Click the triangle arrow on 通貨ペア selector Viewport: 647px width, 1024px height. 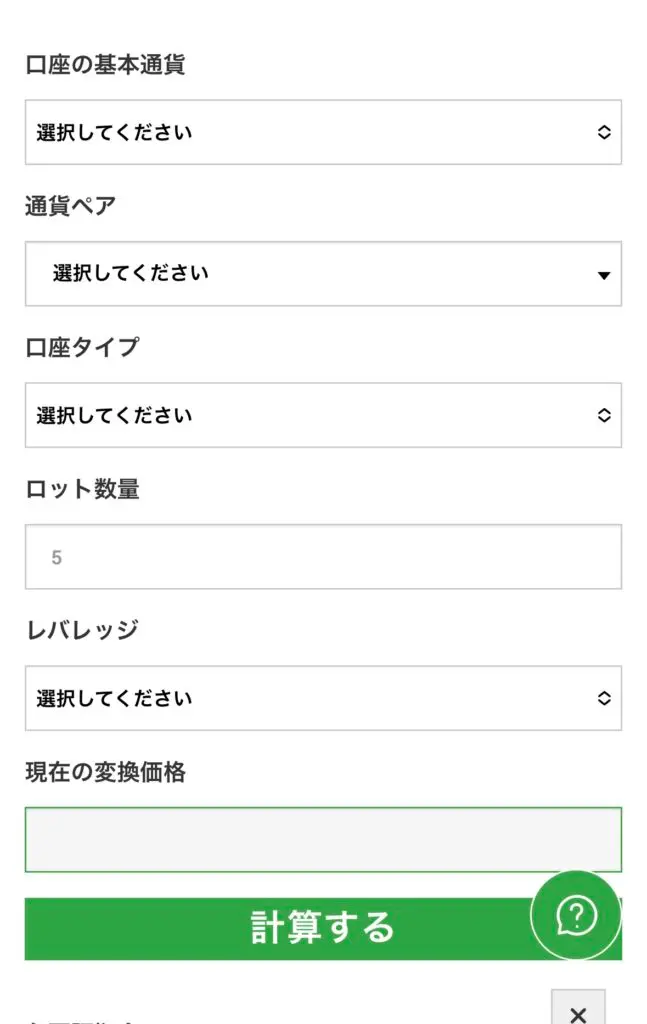(x=603, y=275)
